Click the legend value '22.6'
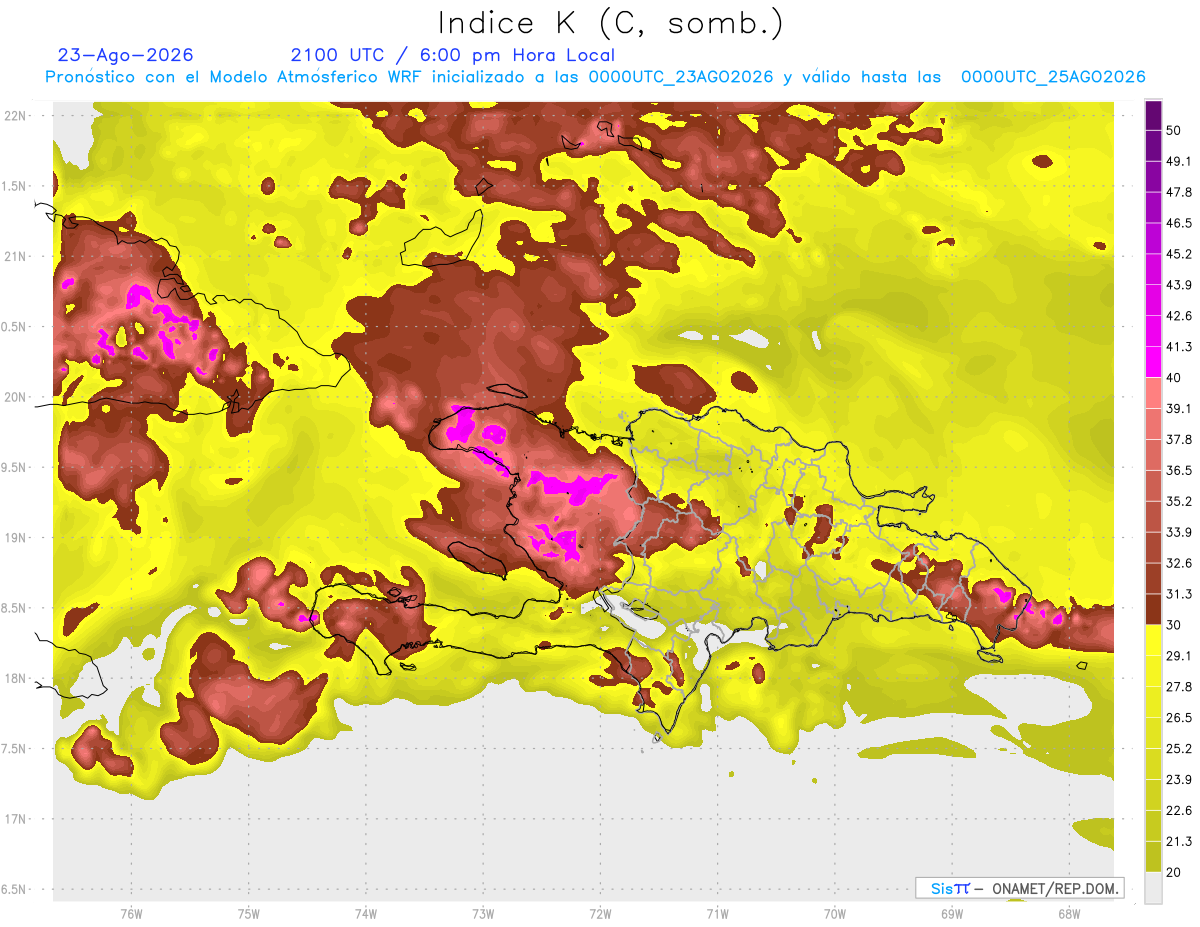Image resolution: width=1200 pixels, height=927 pixels. (1179, 811)
